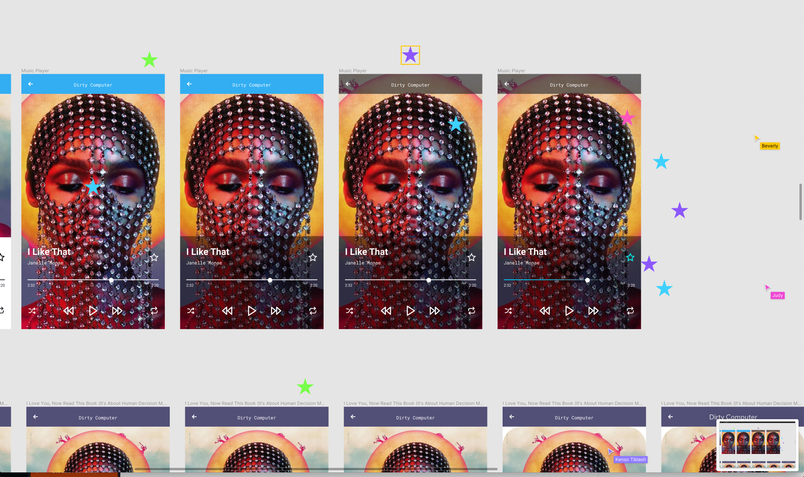Toggle repeat icon in fourth Music Player frame
The image size is (804, 477).
(630, 311)
